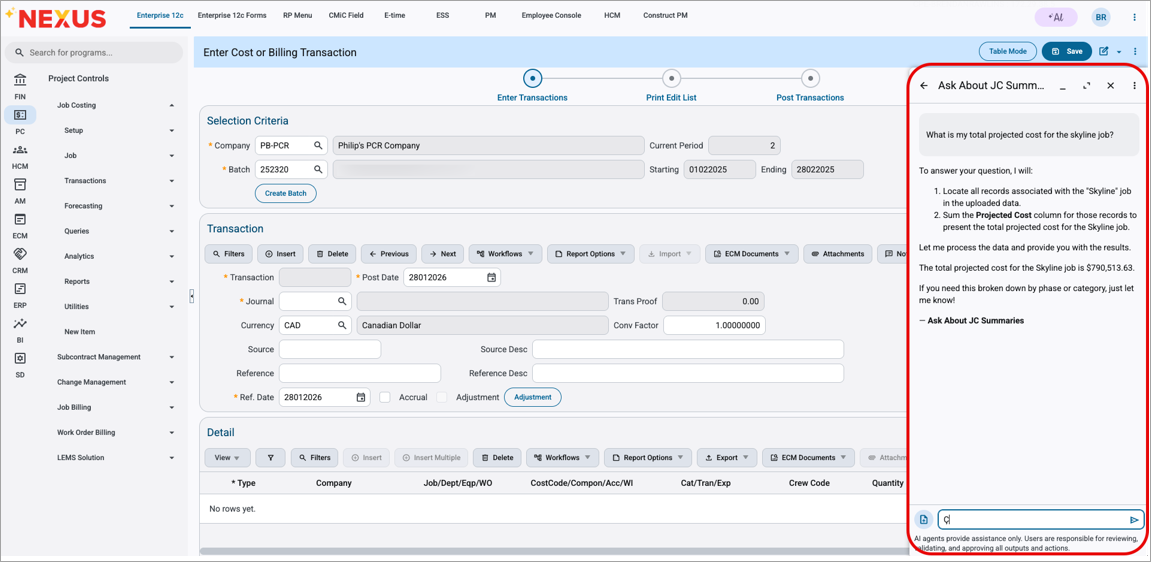The image size is (1151, 562).
Task: Click Journal field search magnifier
Action: [x=341, y=302]
